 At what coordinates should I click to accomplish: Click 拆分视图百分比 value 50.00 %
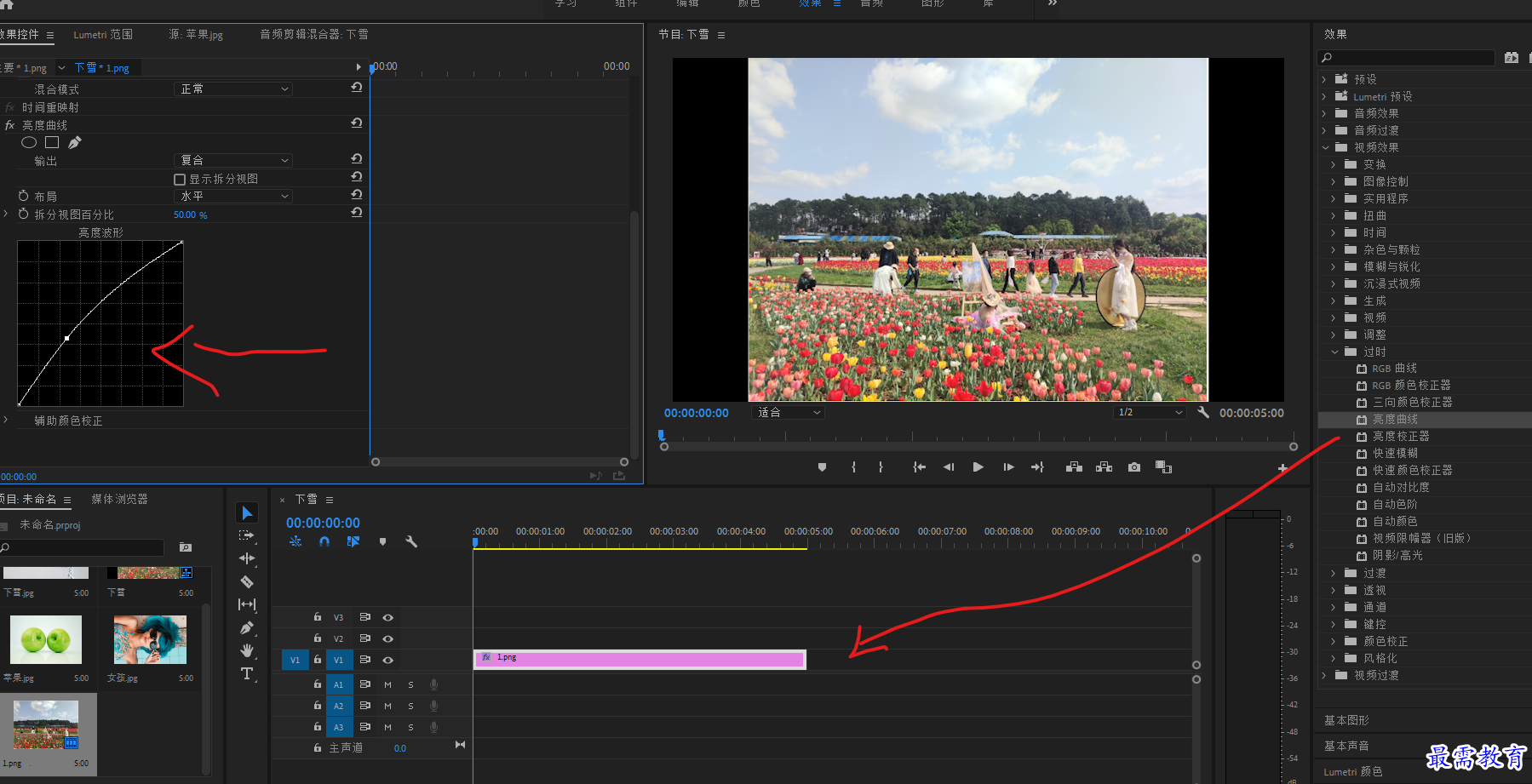click(191, 215)
